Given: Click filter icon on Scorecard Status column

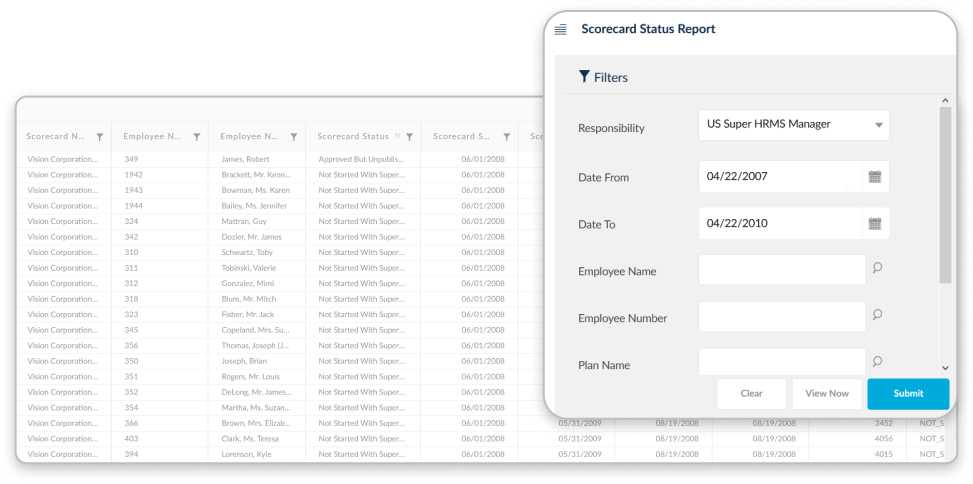Looking at the screenshot, I should pyautogui.click(x=409, y=137).
